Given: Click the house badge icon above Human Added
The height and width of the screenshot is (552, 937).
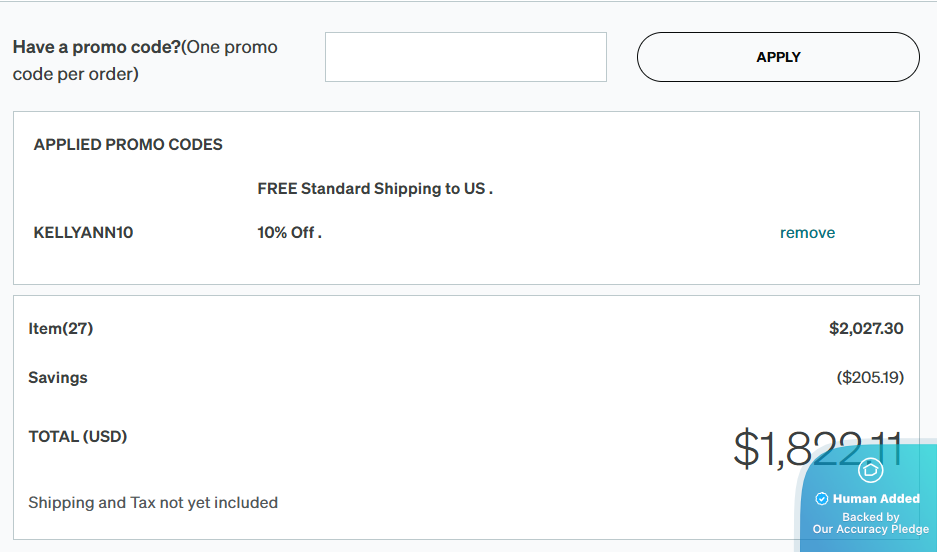Looking at the screenshot, I should tap(871, 469).
